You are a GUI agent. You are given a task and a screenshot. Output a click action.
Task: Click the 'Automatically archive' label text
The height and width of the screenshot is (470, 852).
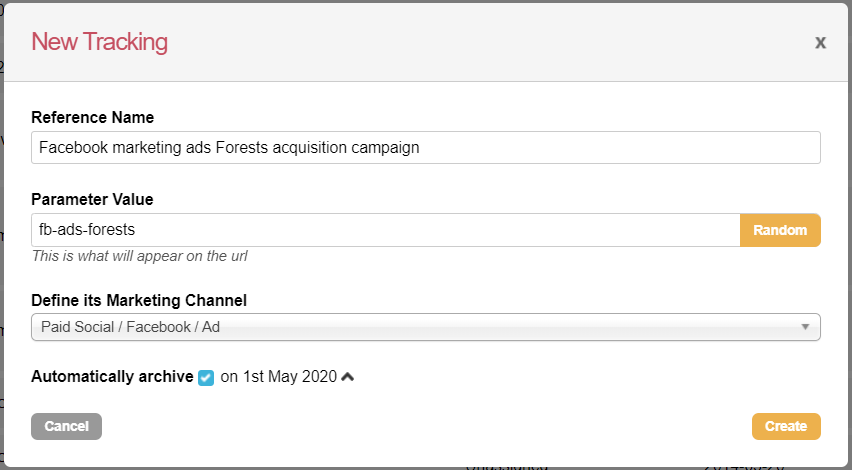click(112, 377)
